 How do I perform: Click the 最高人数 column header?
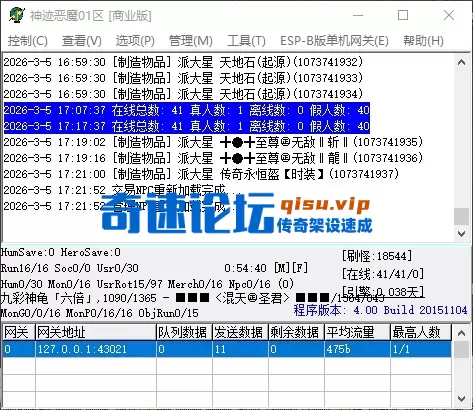tap(421, 332)
